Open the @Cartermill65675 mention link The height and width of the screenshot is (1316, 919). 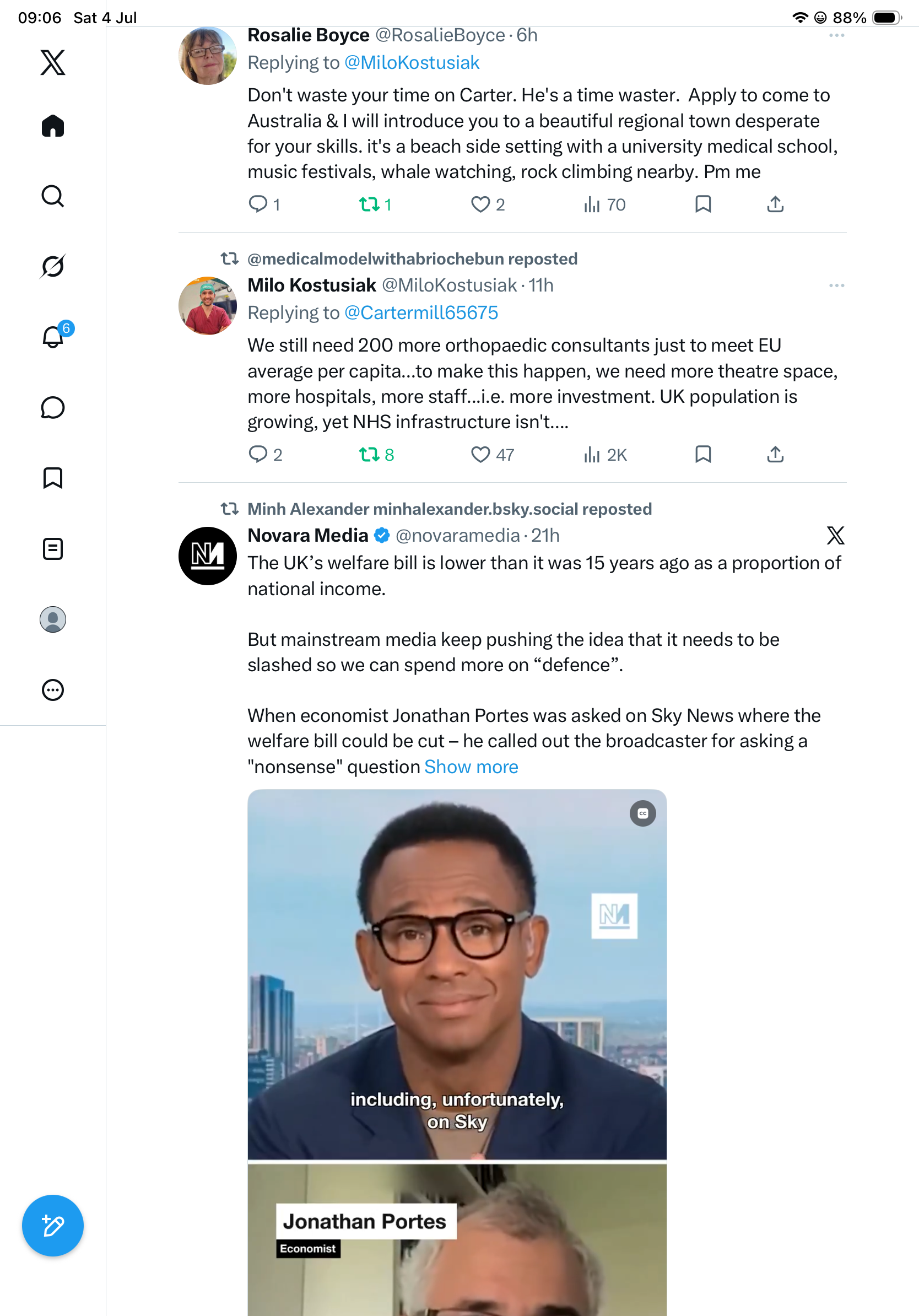[x=421, y=313]
